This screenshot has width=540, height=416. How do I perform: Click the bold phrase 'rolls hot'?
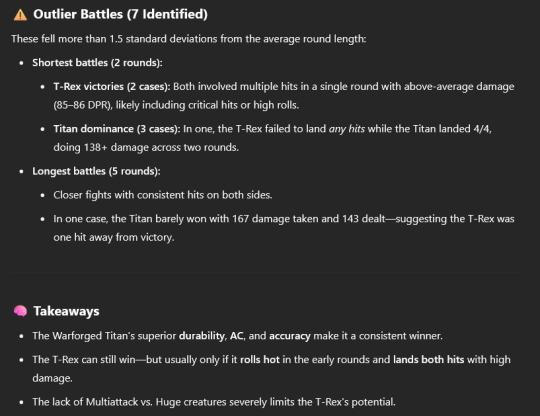(260, 360)
